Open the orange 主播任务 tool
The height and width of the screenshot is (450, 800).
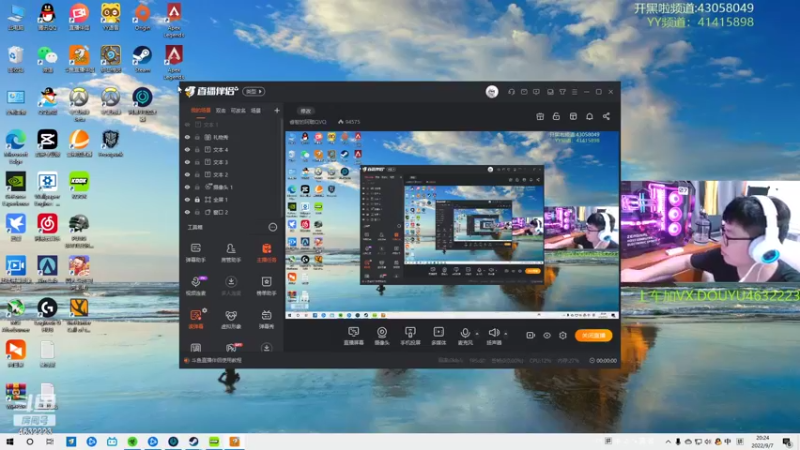coord(266,252)
